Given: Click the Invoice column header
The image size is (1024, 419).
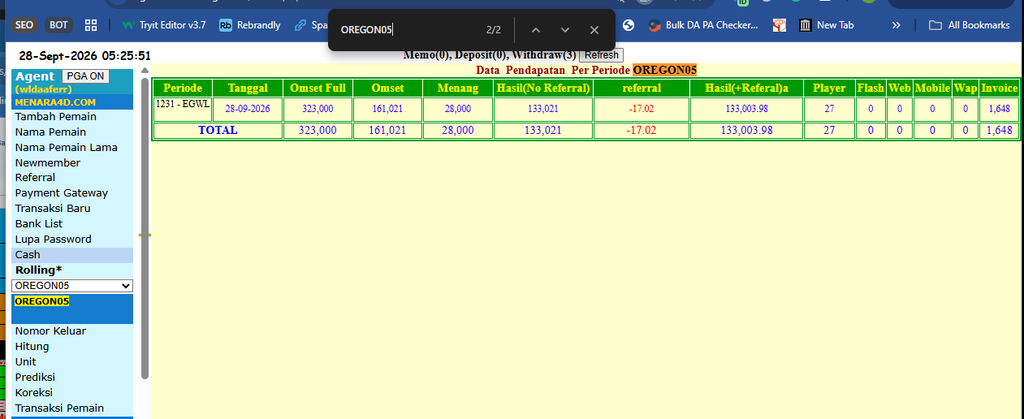Looking at the screenshot, I should [x=999, y=88].
